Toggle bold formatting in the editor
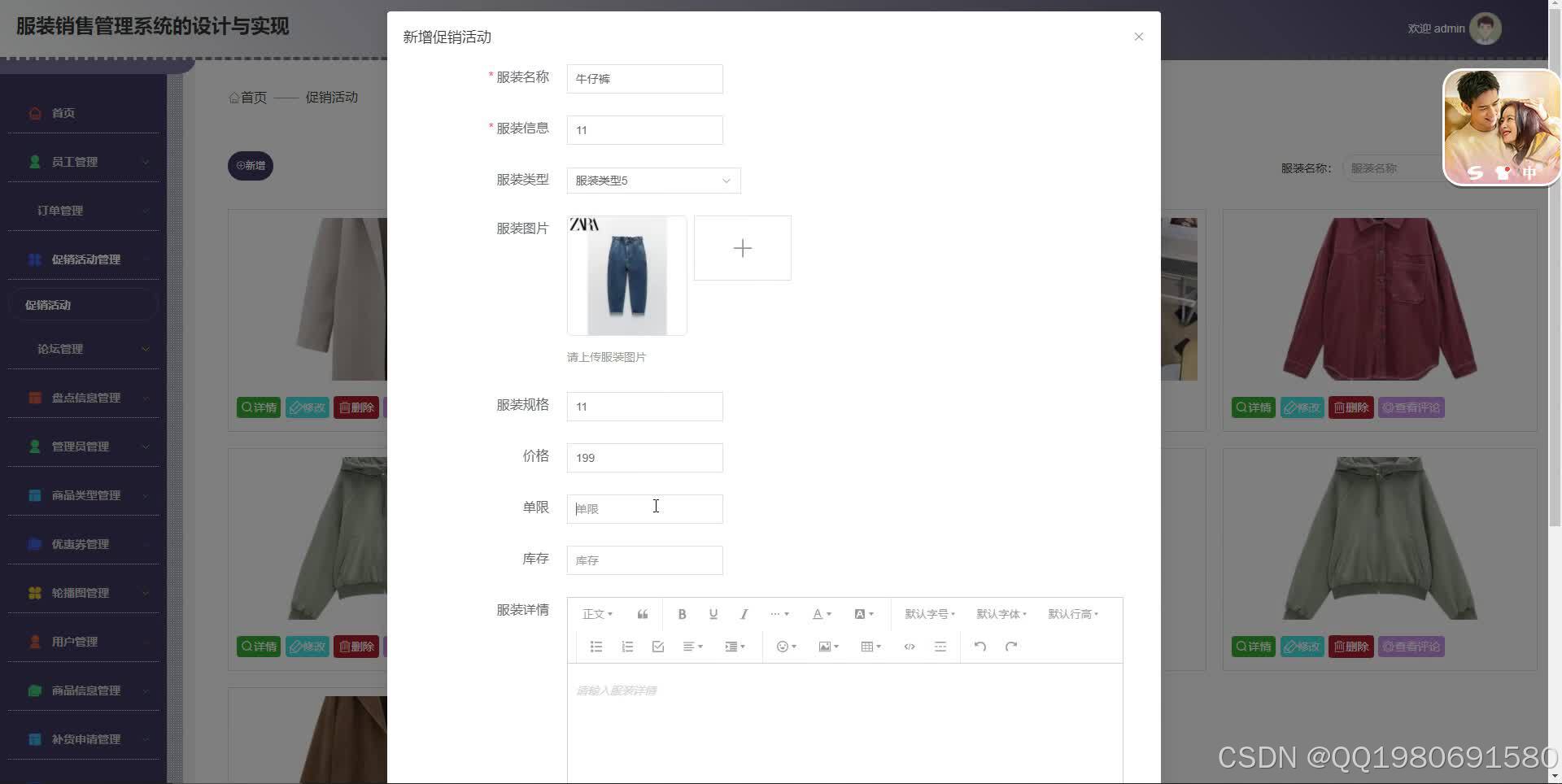1562x784 pixels. [x=682, y=614]
